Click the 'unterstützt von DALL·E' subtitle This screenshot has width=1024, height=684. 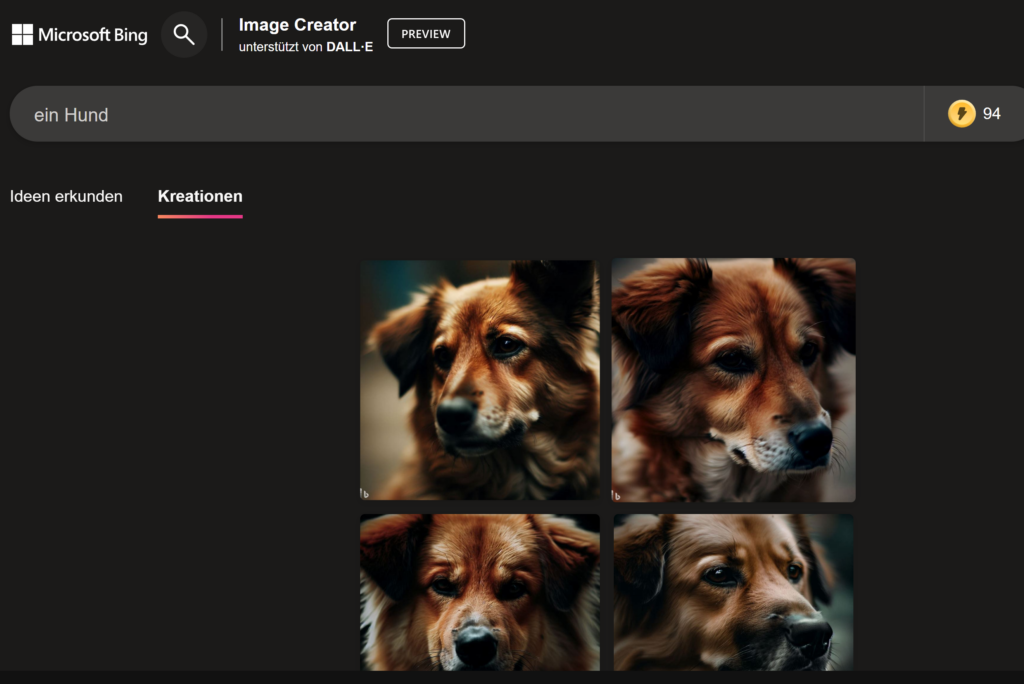point(306,47)
